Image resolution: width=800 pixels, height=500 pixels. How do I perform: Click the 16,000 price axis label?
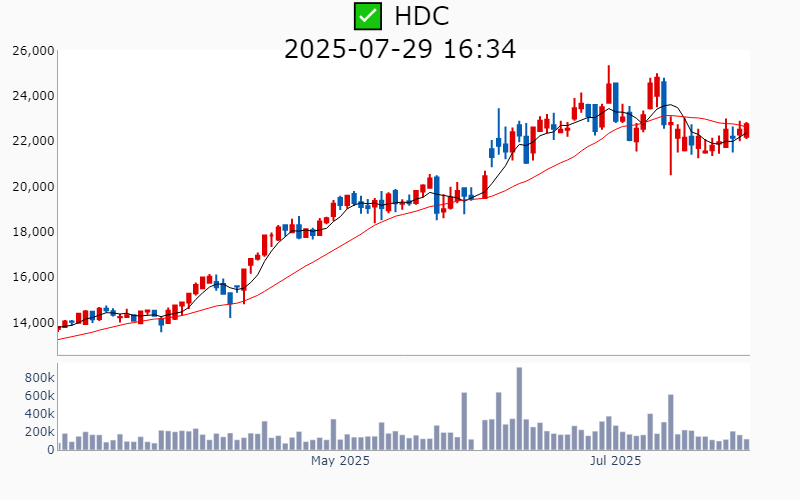(33, 277)
